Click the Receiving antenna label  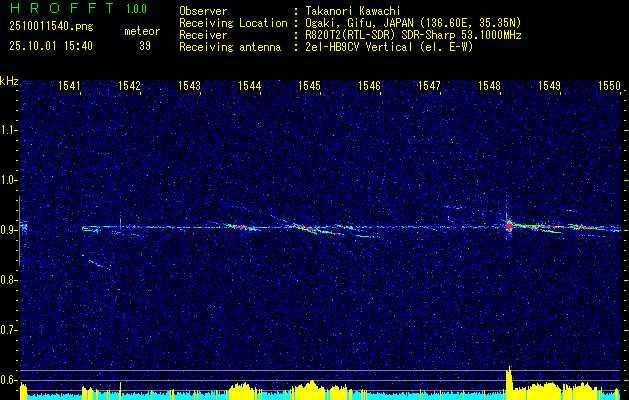pyautogui.click(x=230, y=47)
